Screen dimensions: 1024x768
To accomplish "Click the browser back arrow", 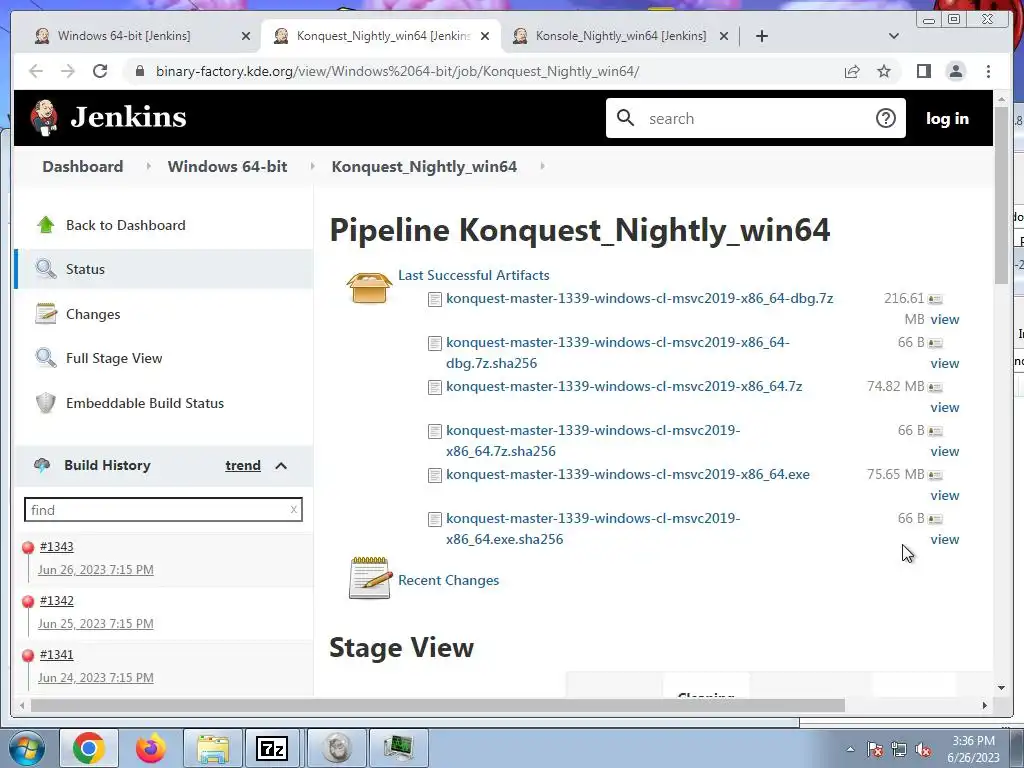I will click(x=36, y=71).
